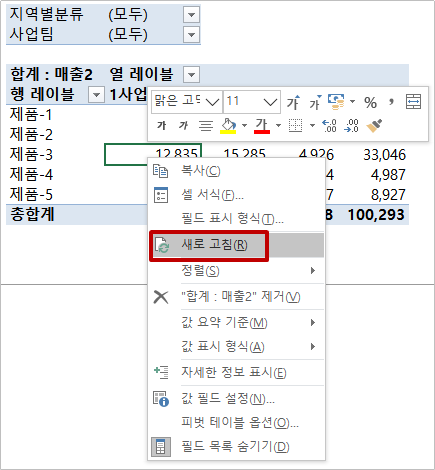Click the decrease font size icon

315,102
